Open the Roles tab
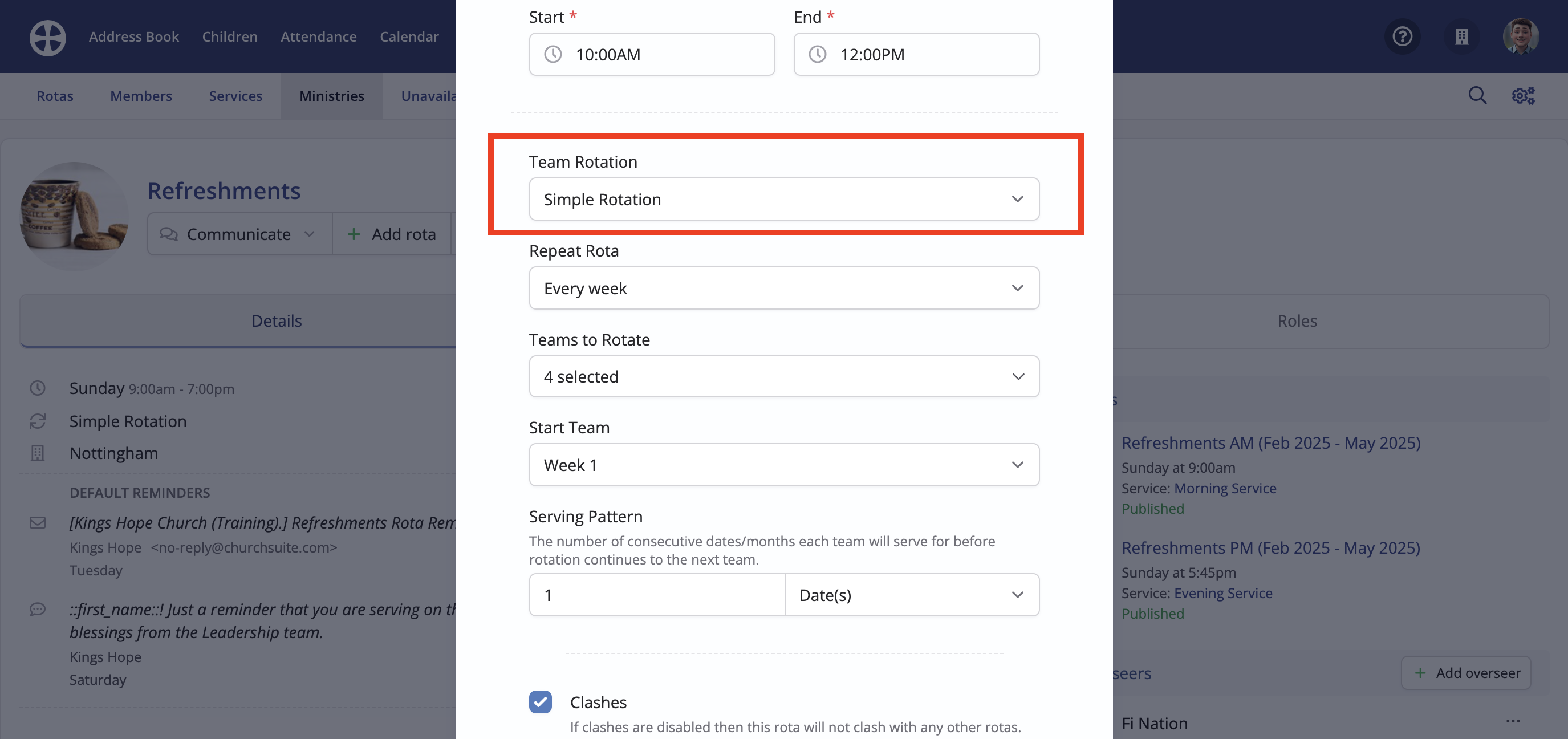The image size is (1568, 739). click(1297, 321)
